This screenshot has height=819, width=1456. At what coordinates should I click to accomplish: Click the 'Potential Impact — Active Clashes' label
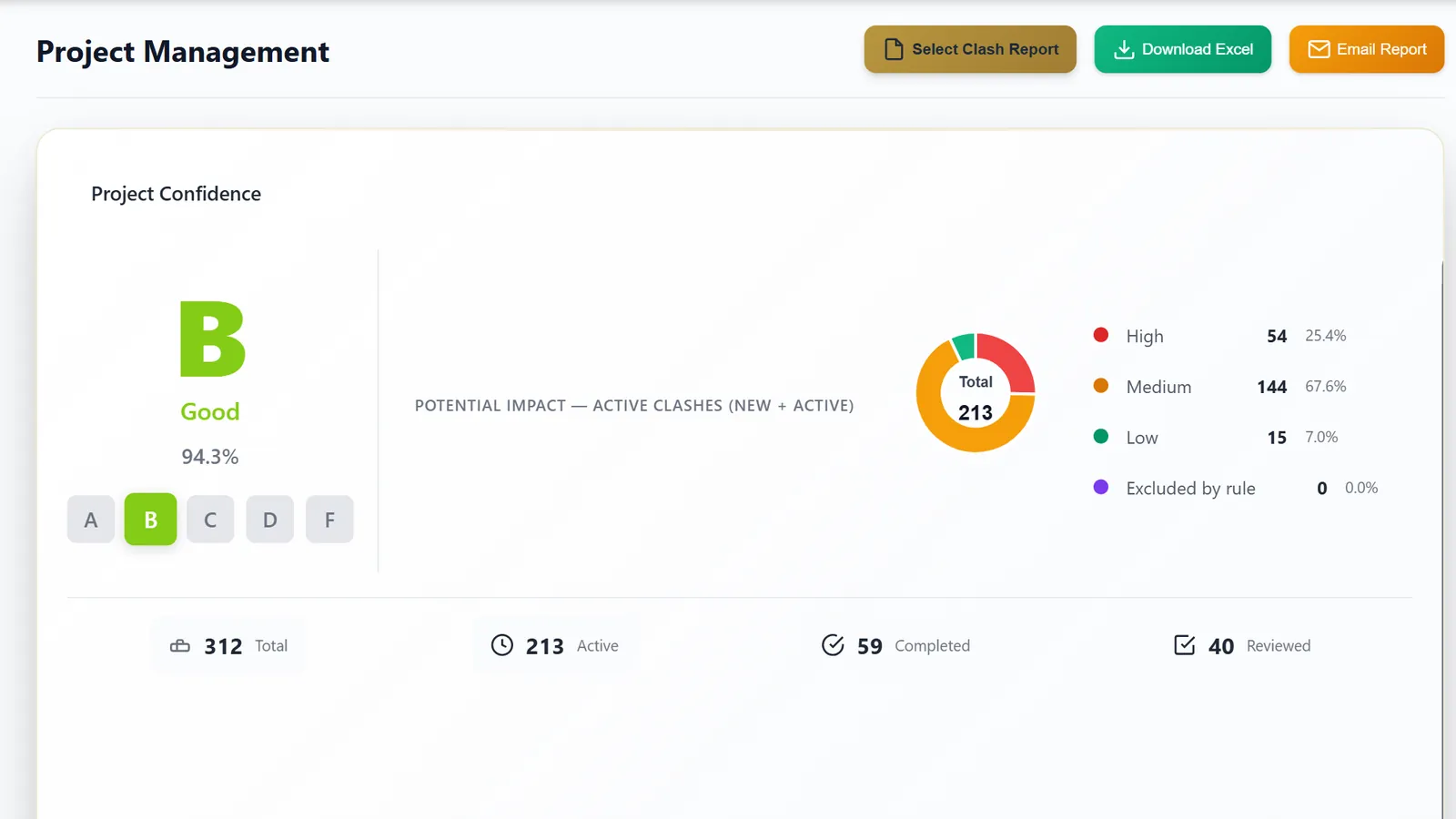[x=634, y=406]
